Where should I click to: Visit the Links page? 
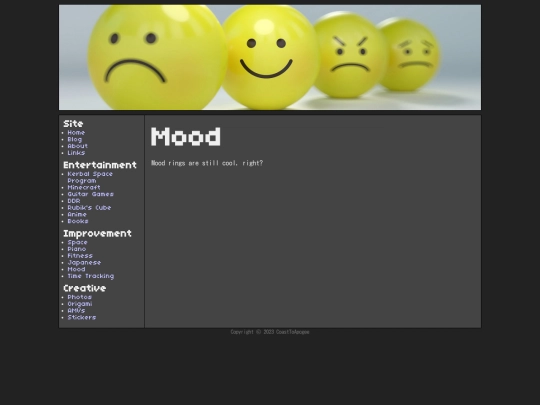click(x=76, y=153)
